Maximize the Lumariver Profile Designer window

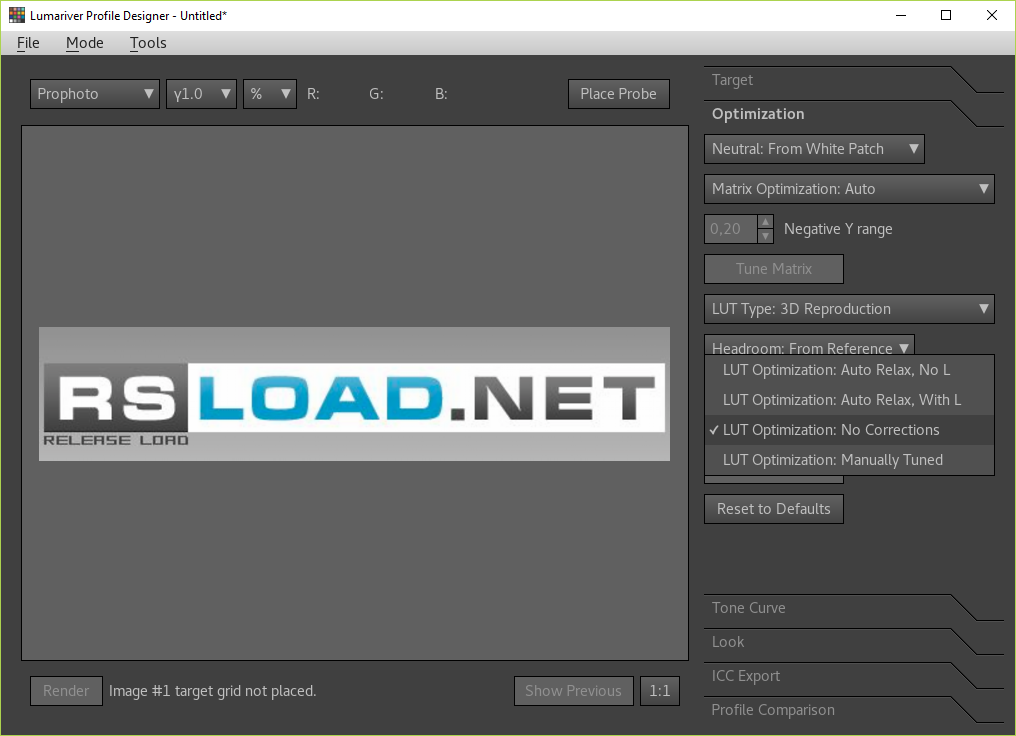click(946, 15)
